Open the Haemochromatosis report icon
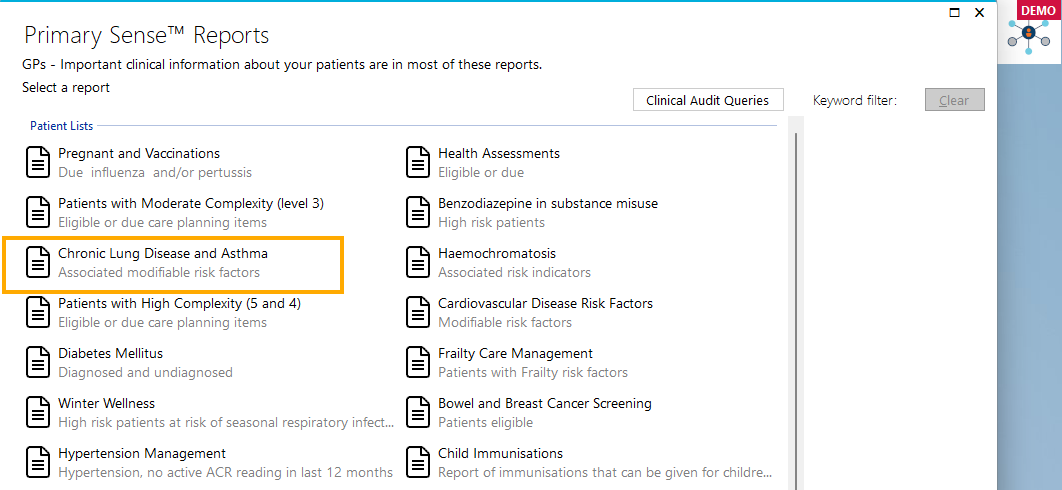 [x=418, y=262]
